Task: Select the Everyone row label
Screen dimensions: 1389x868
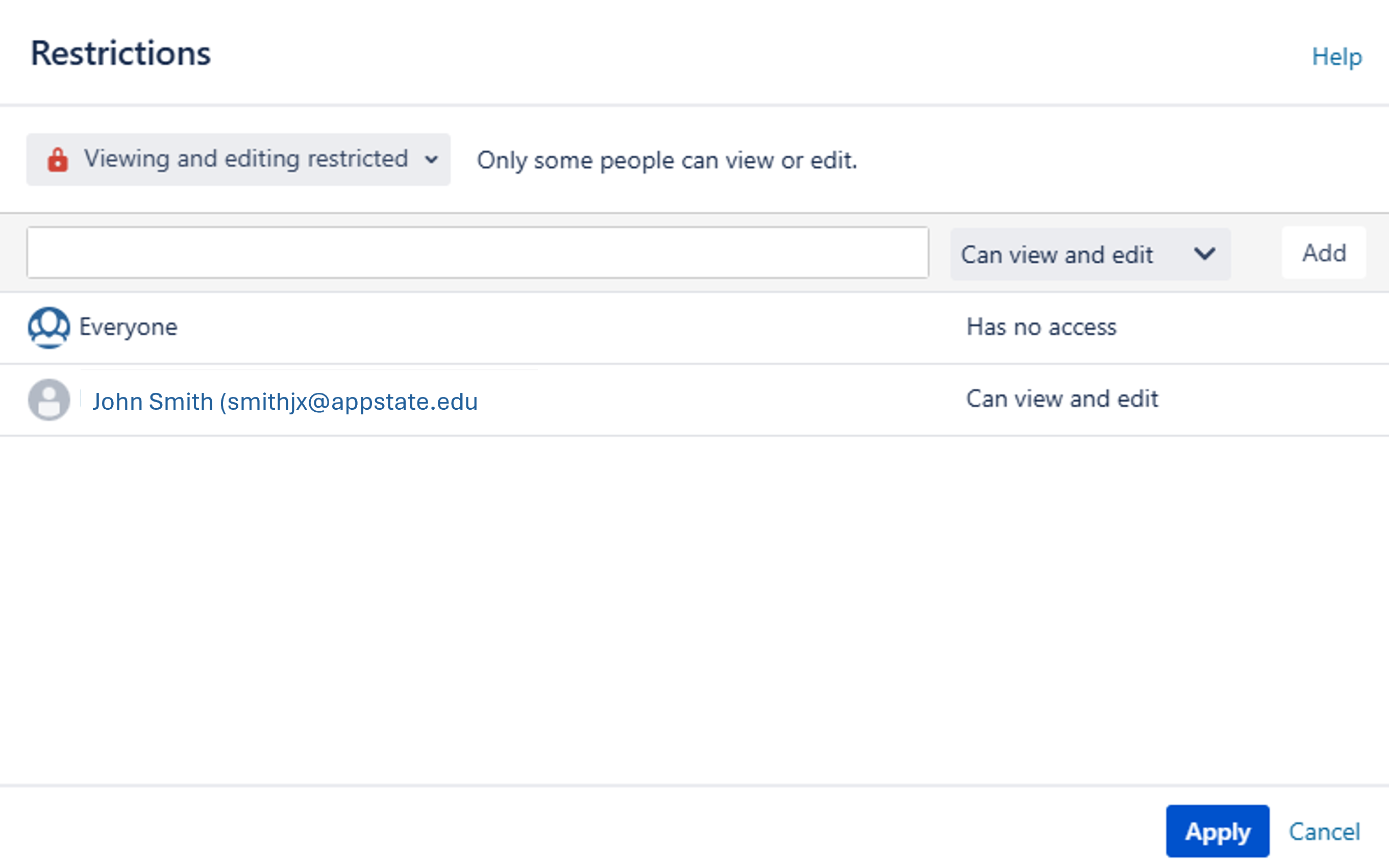Action: tap(128, 327)
